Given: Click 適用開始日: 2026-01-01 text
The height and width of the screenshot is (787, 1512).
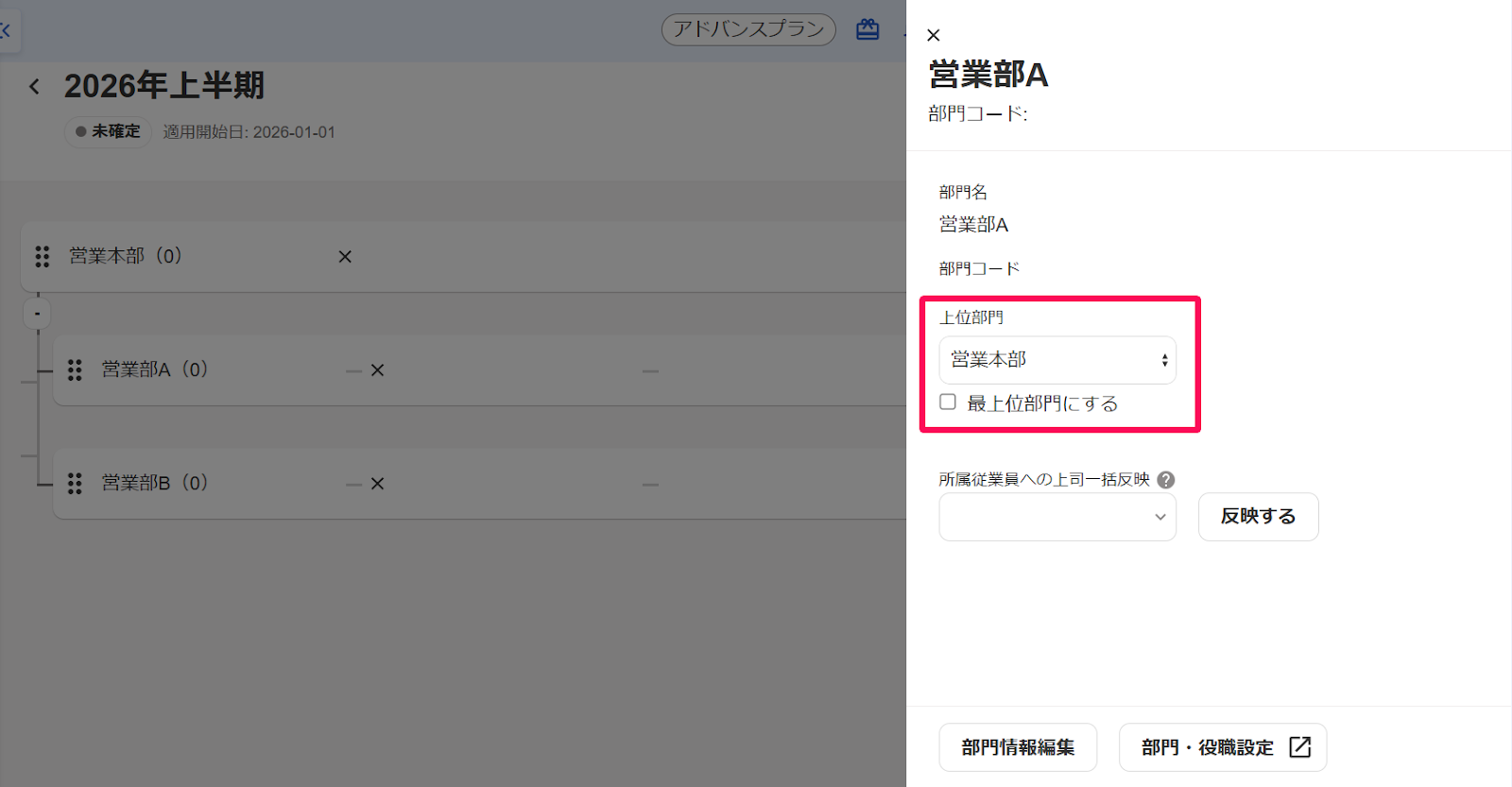Looking at the screenshot, I should pos(249,132).
